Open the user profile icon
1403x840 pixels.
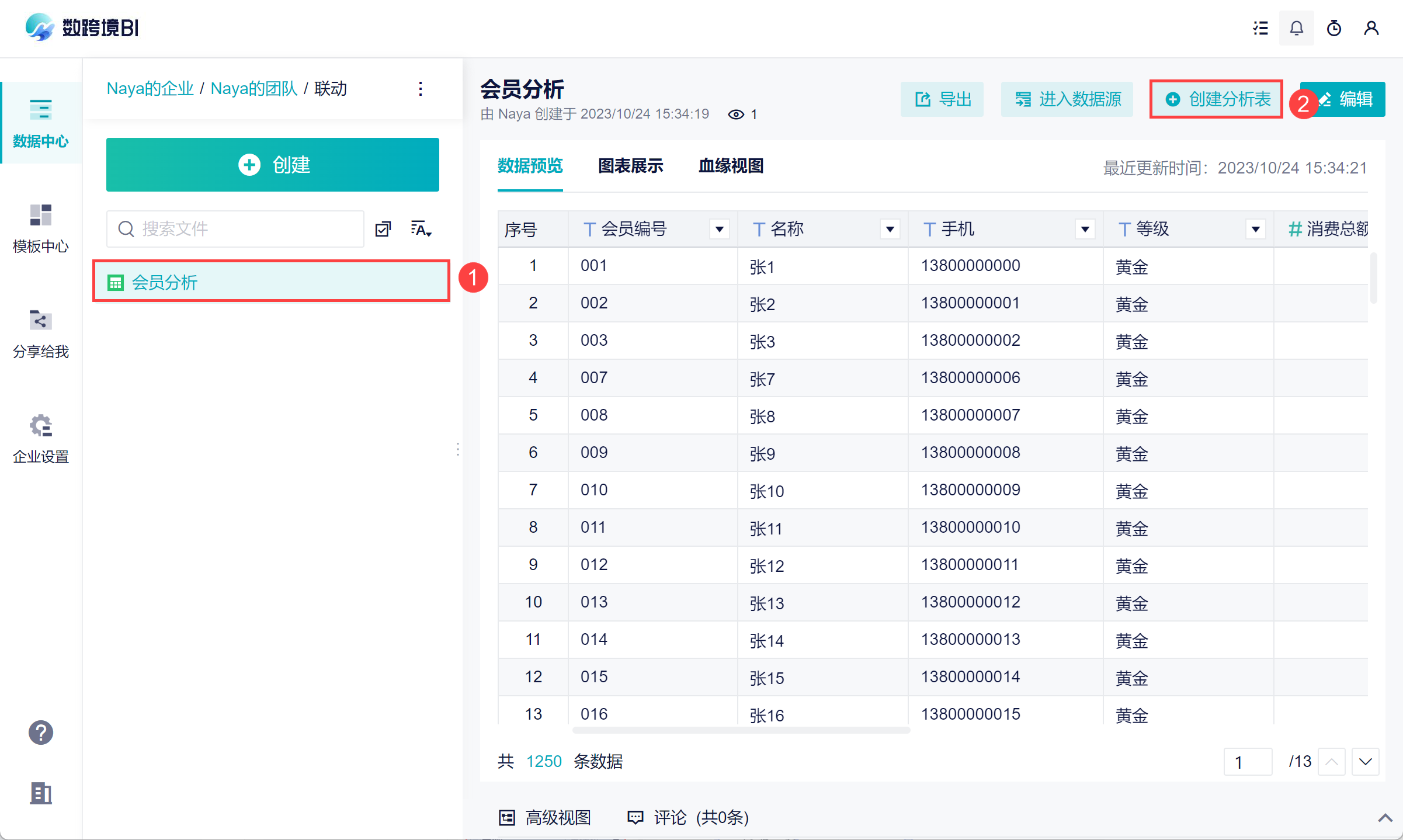(x=1371, y=28)
